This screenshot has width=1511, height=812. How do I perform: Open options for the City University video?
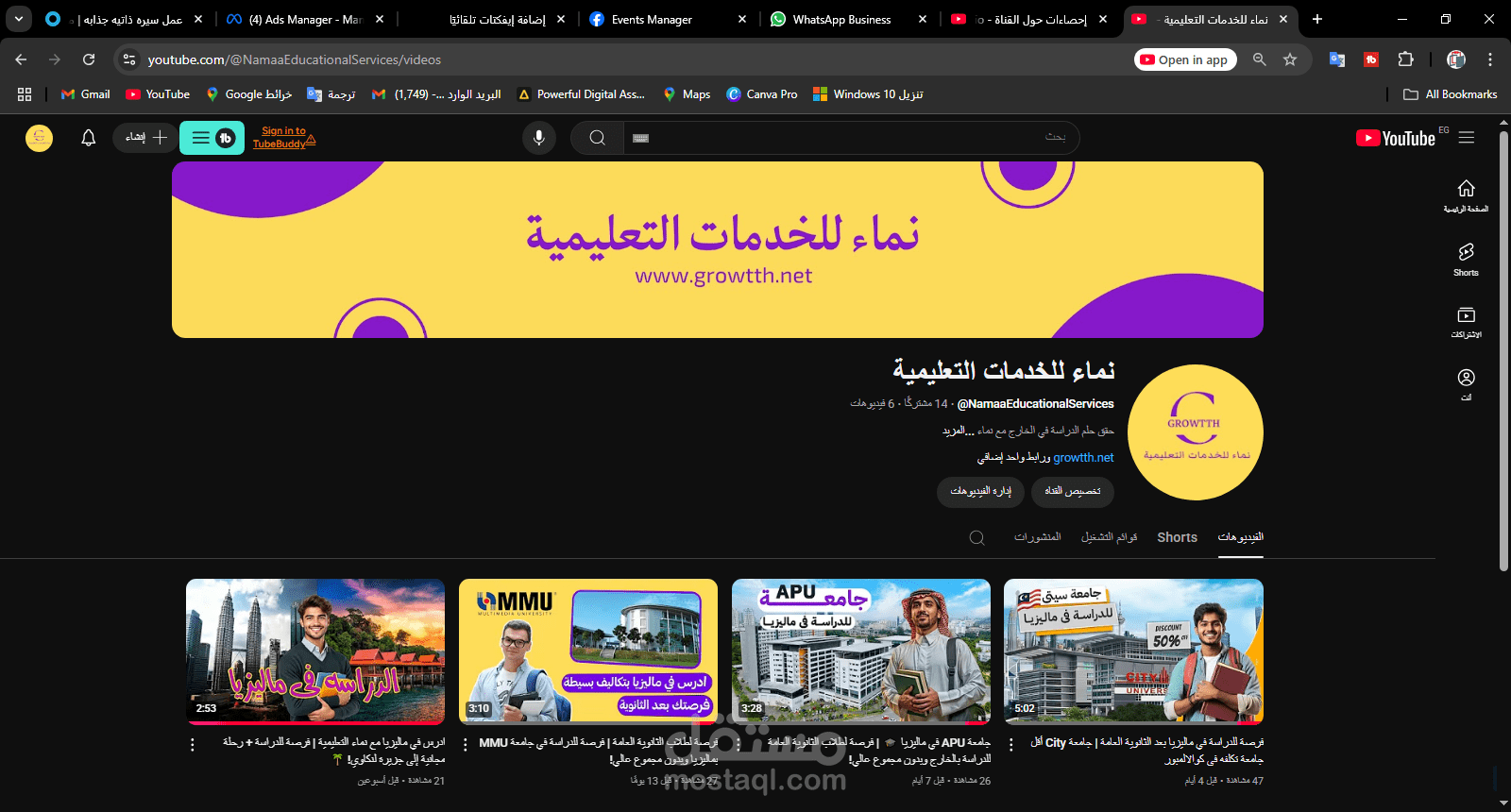point(1011,745)
